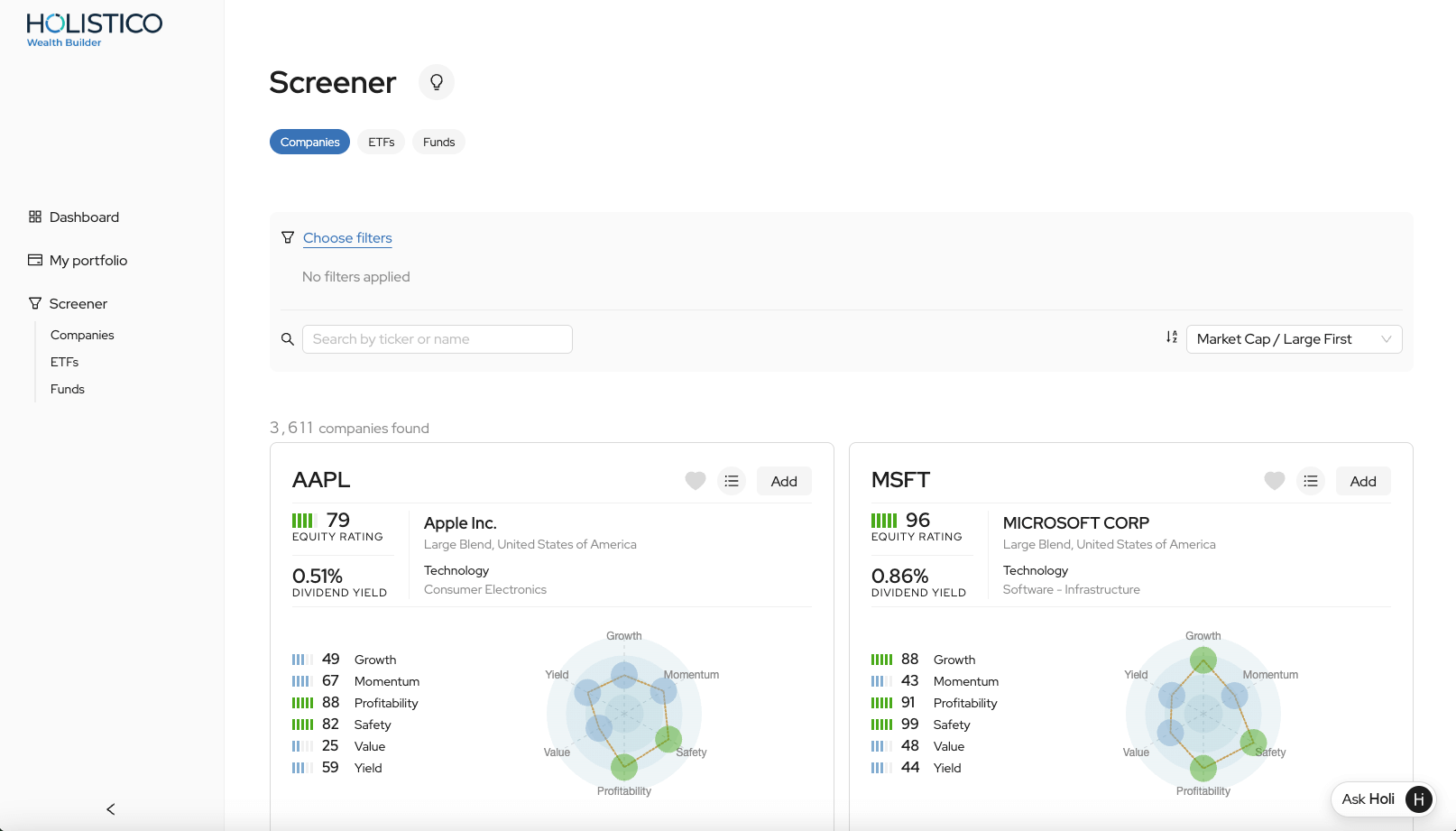
Task: Open Funds under Screener in sidebar
Action: click(68, 389)
